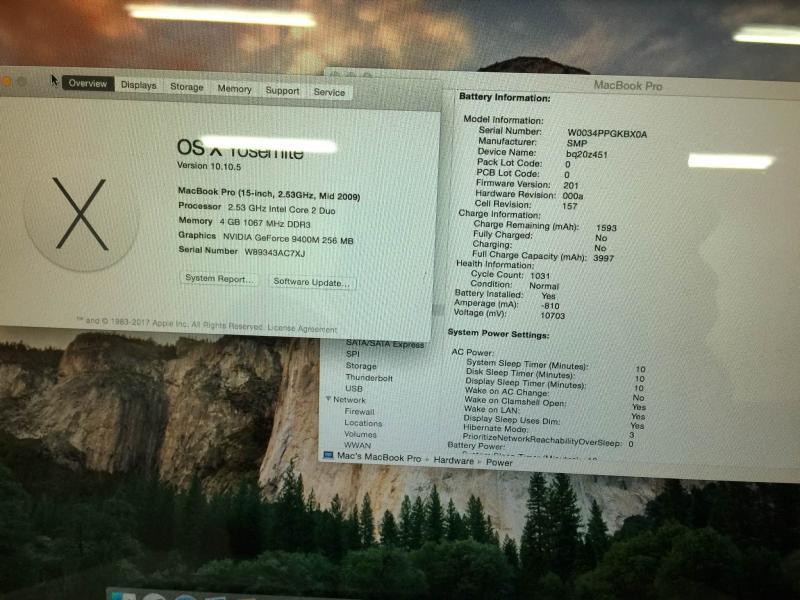Select SATA/SATA Express in hardware sidebar
800x600 pixels.
(385, 344)
